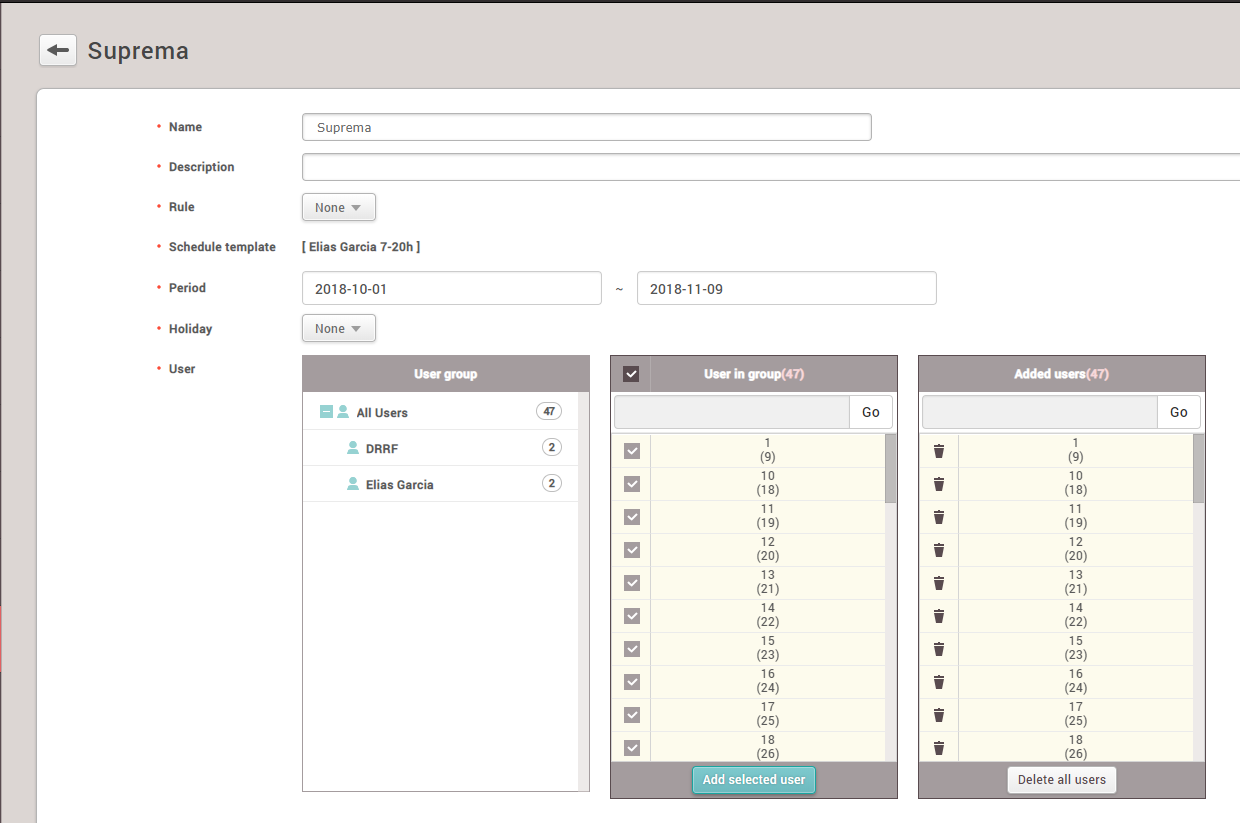Select the Elias Garcia user group
1240x823 pixels.
coord(399,485)
